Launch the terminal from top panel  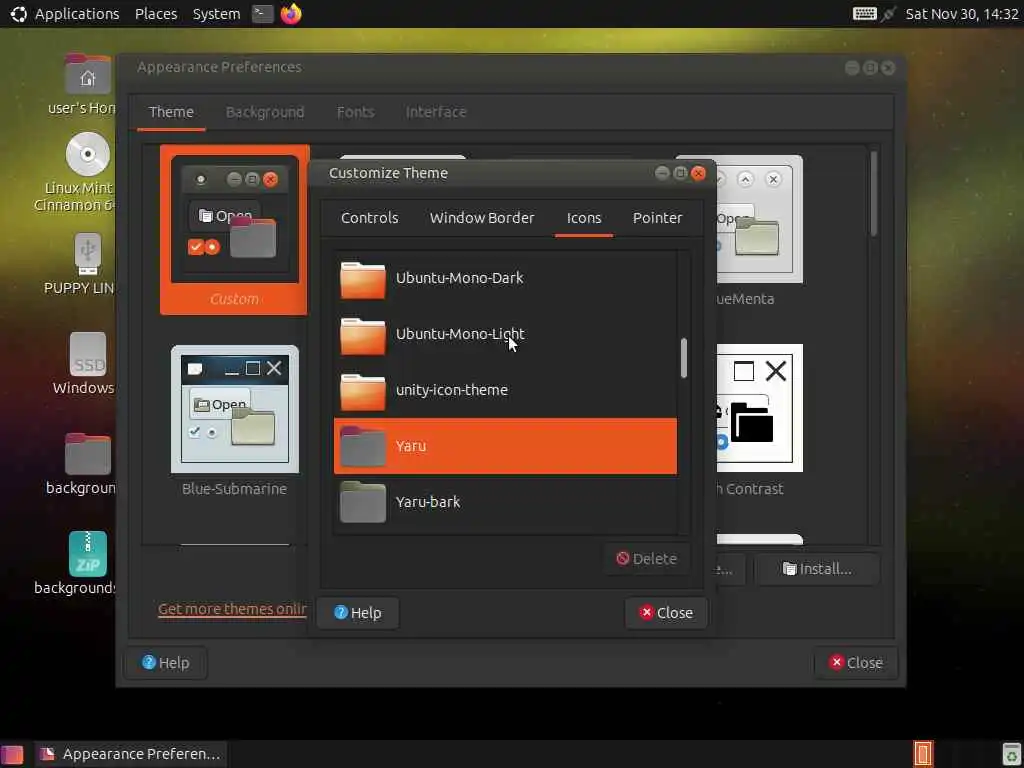pos(263,14)
